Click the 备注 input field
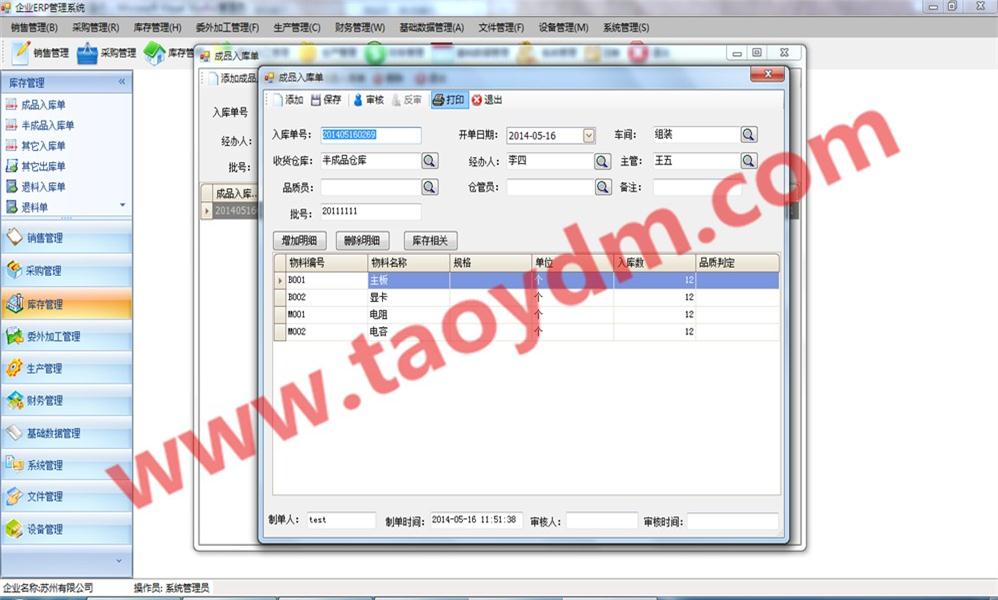 (696, 187)
